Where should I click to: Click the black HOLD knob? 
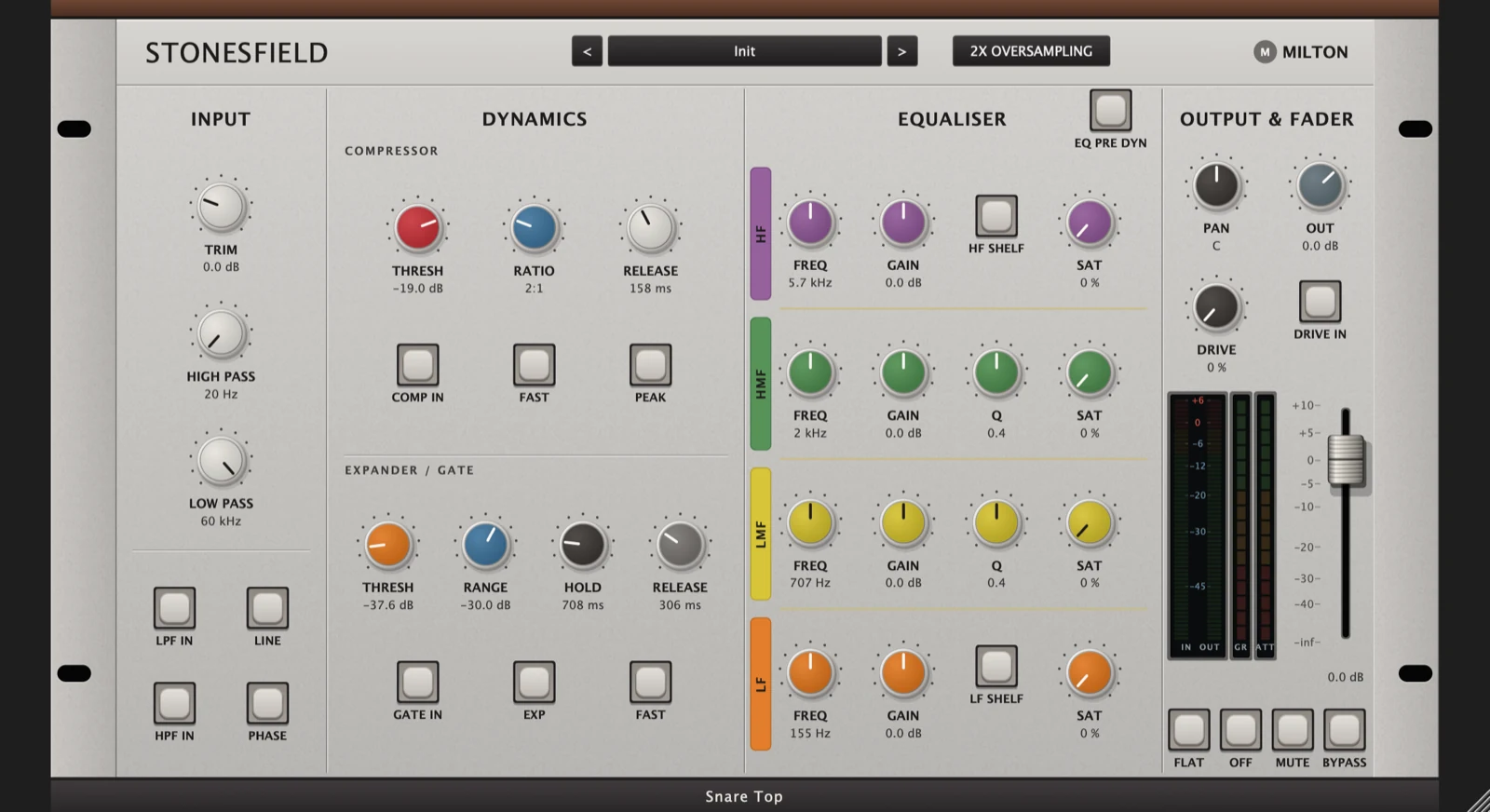click(582, 545)
